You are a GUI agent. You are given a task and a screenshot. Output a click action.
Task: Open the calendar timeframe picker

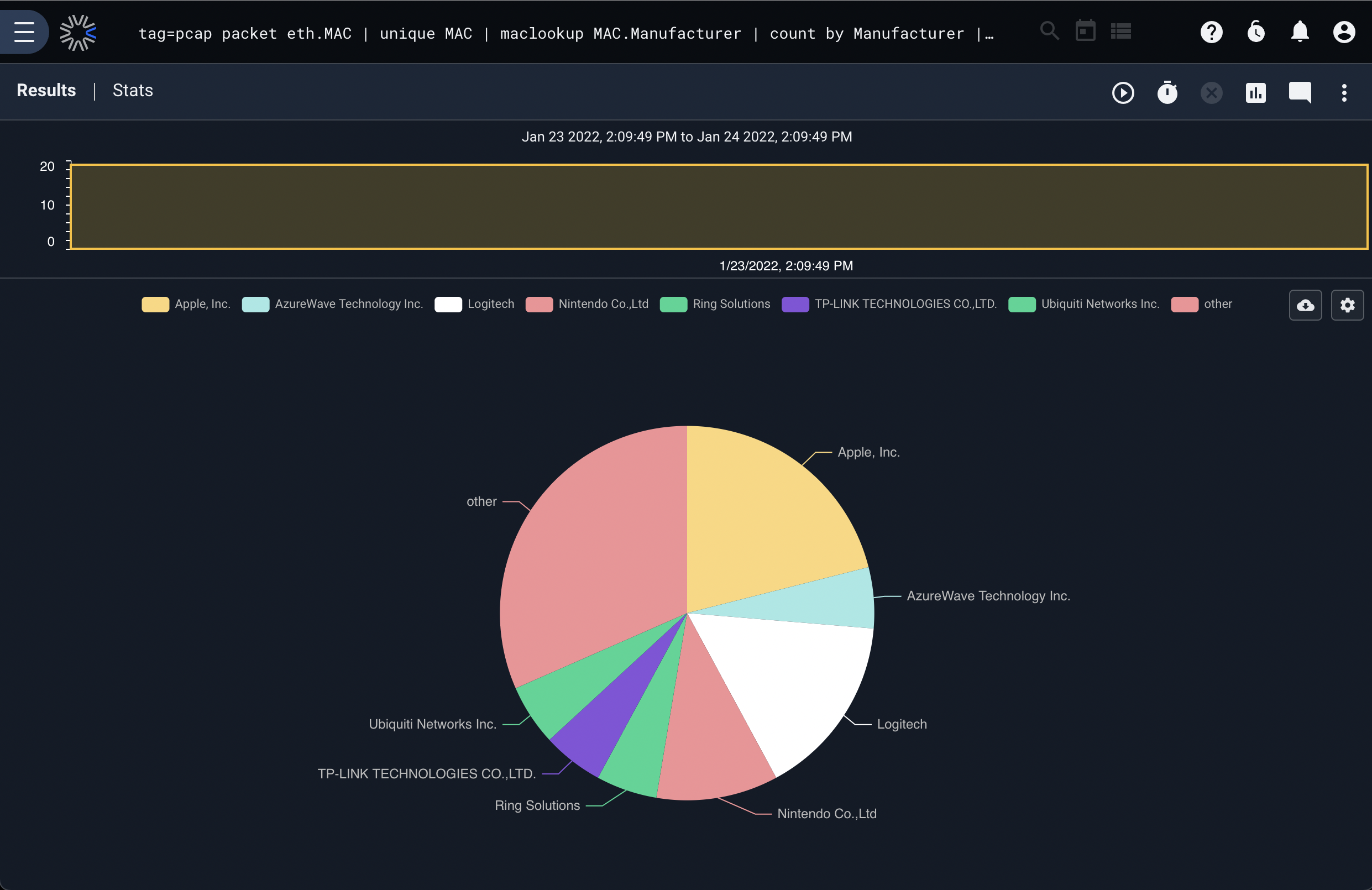click(x=1086, y=31)
